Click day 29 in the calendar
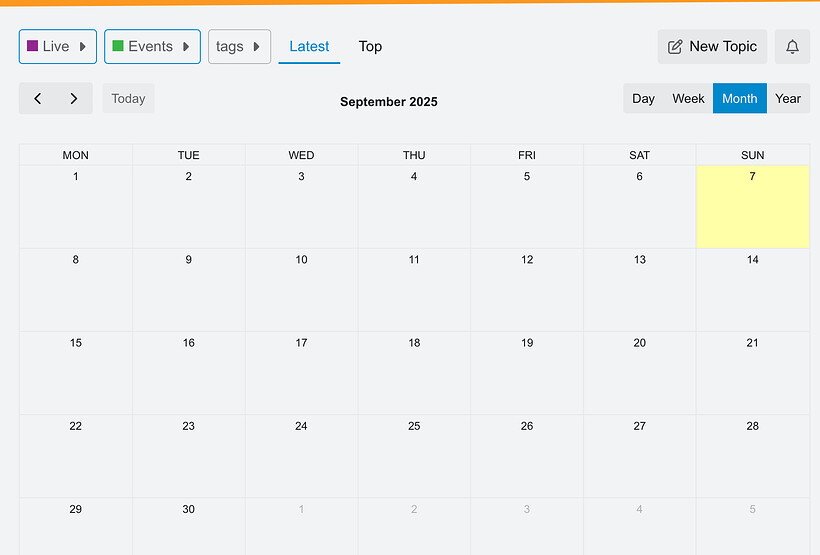 [76, 526]
